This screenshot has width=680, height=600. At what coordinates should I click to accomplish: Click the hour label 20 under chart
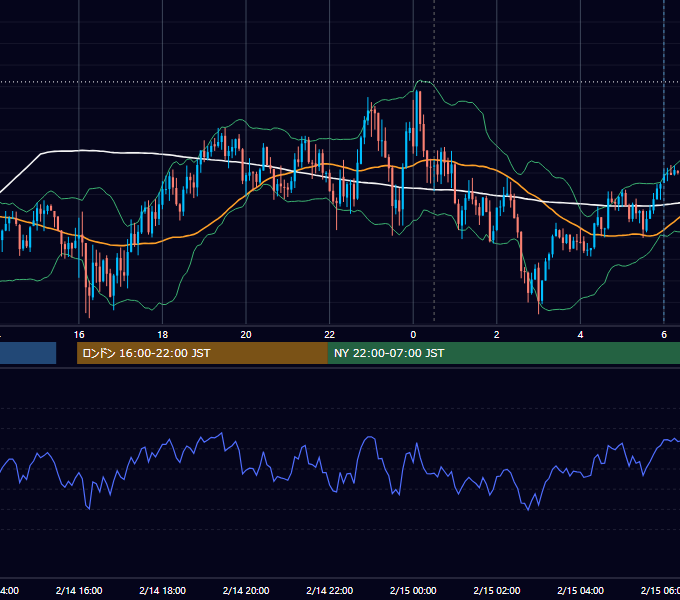(x=246, y=335)
